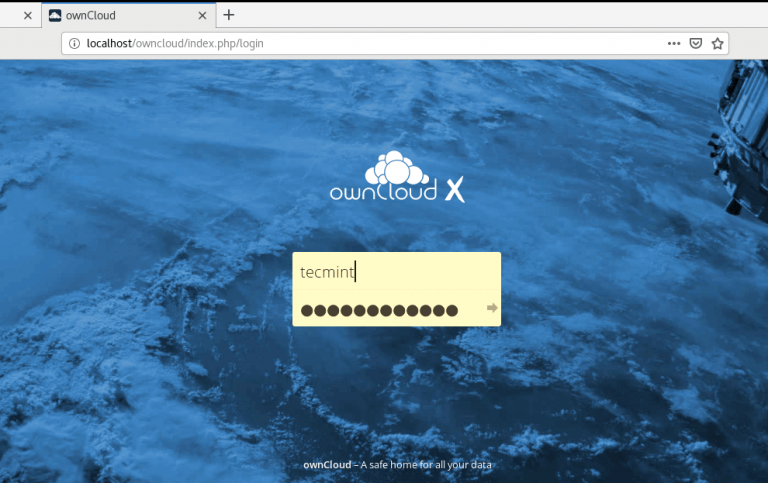The width and height of the screenshot is (768, 483).
Task: Save page to Pocket icon
Action: pyautogui.click(x=696, y=44)
